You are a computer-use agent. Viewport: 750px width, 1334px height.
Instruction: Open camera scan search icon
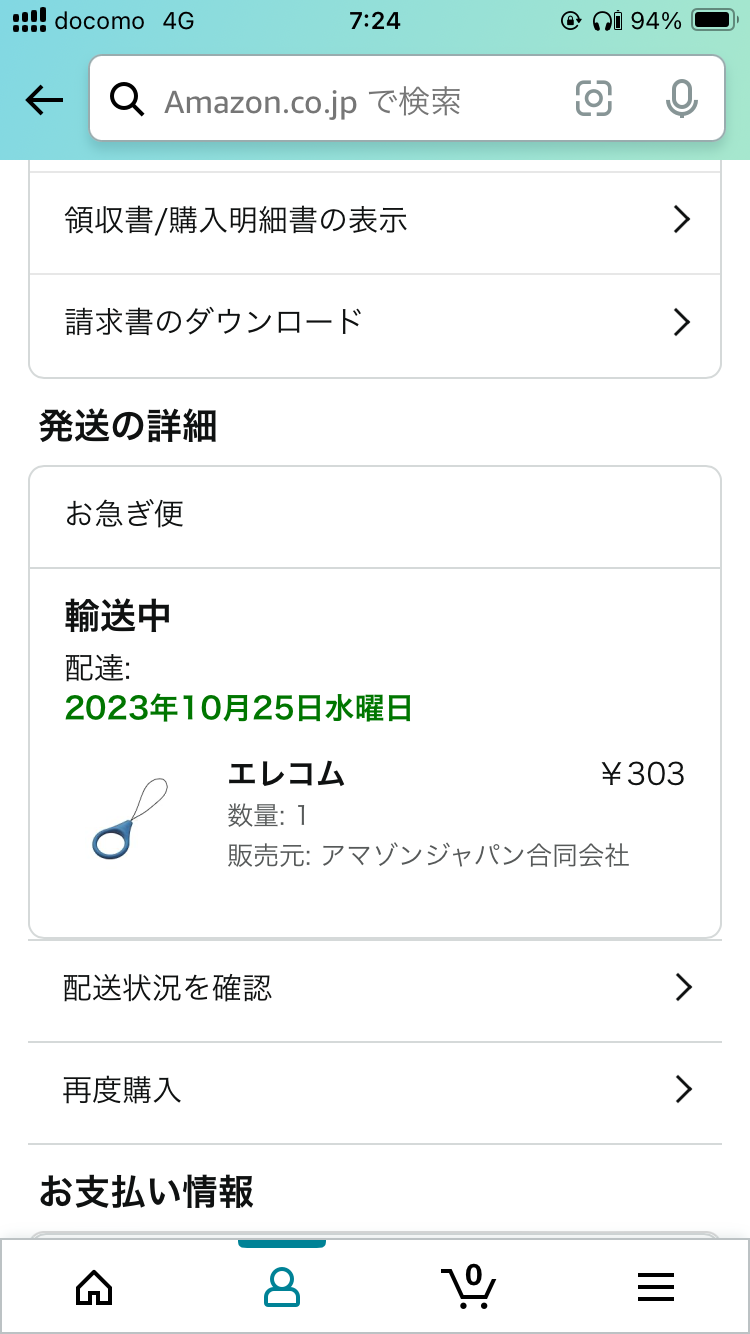(593, 98)
